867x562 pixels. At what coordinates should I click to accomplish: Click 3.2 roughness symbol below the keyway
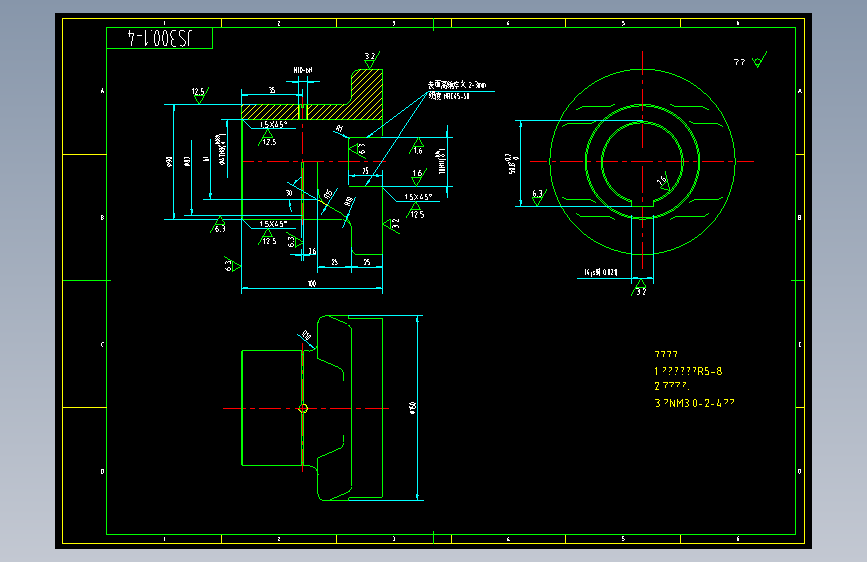tap(640, 288)
